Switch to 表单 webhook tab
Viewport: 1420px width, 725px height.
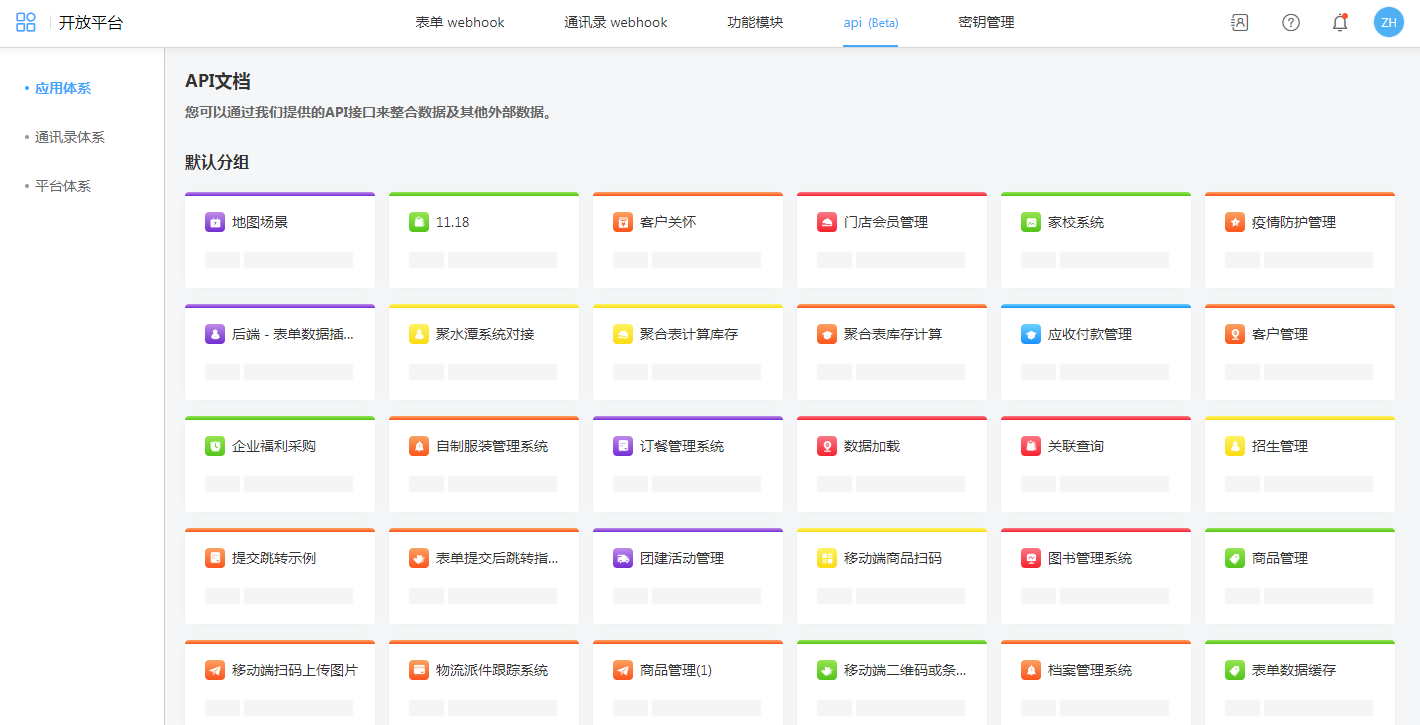pyautogui.click(x=460, y=22)
